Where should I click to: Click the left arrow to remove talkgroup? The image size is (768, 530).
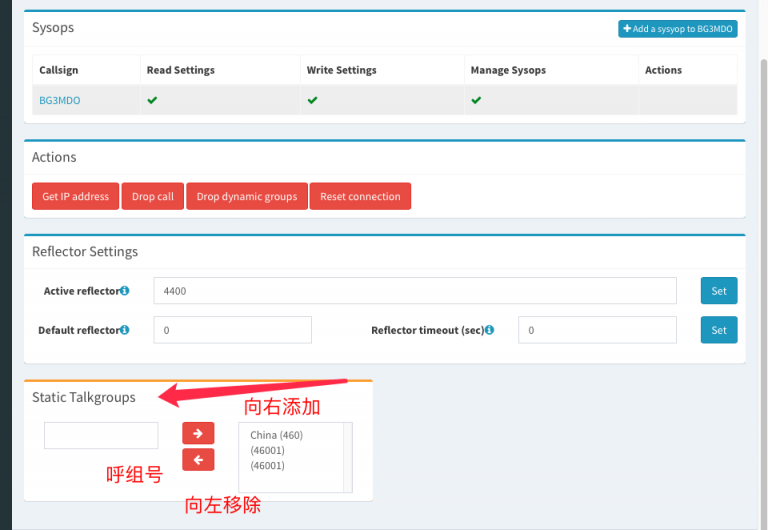click(x=198, y=459)
